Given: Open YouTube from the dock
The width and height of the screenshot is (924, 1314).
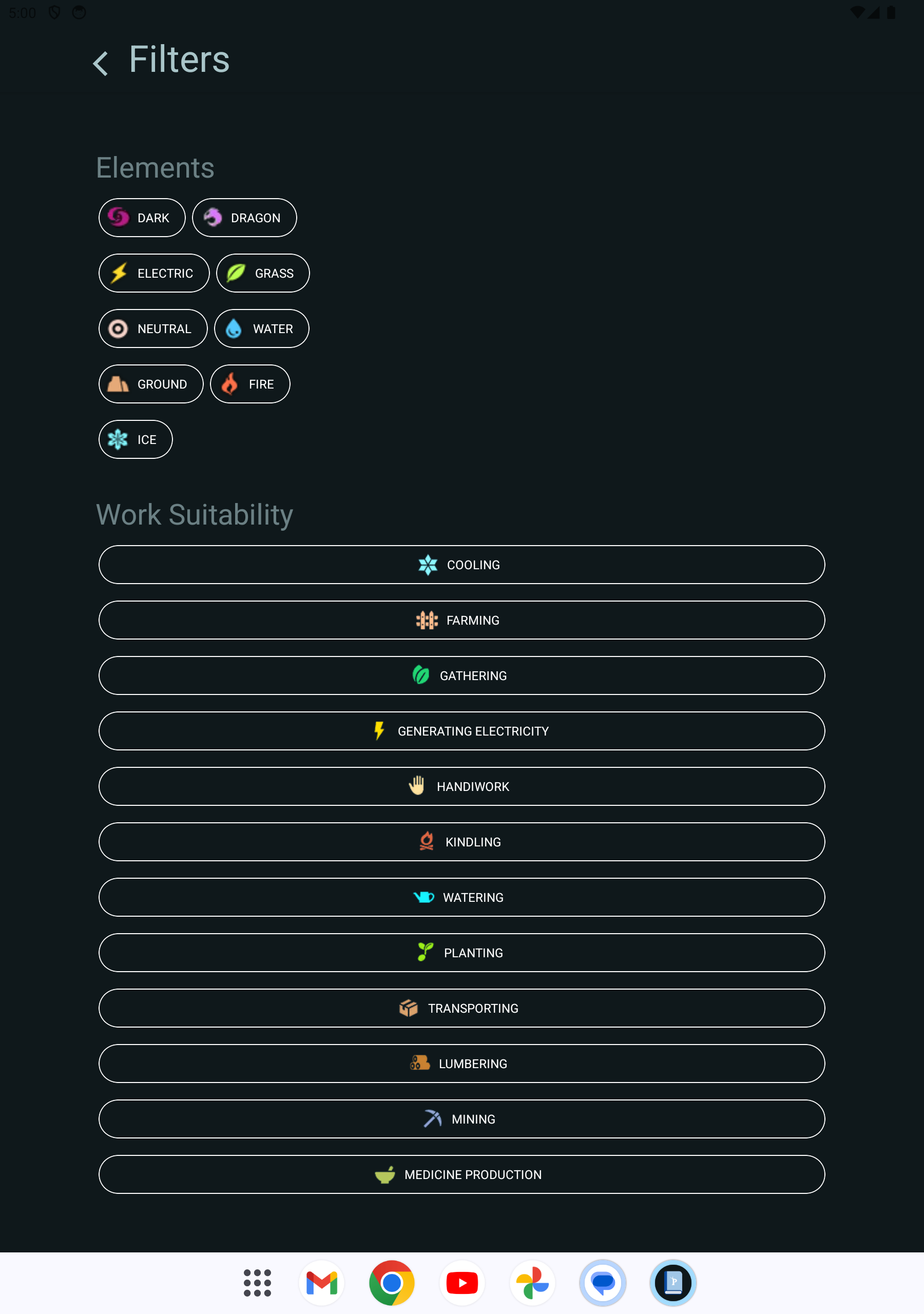Looking at the screenshot, I should pos(462,1283).
